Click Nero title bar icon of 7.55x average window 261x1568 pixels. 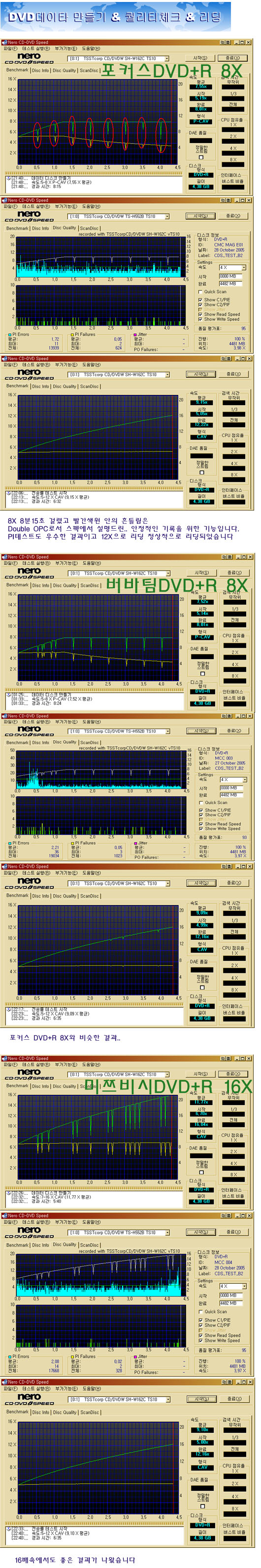(4, 42)
